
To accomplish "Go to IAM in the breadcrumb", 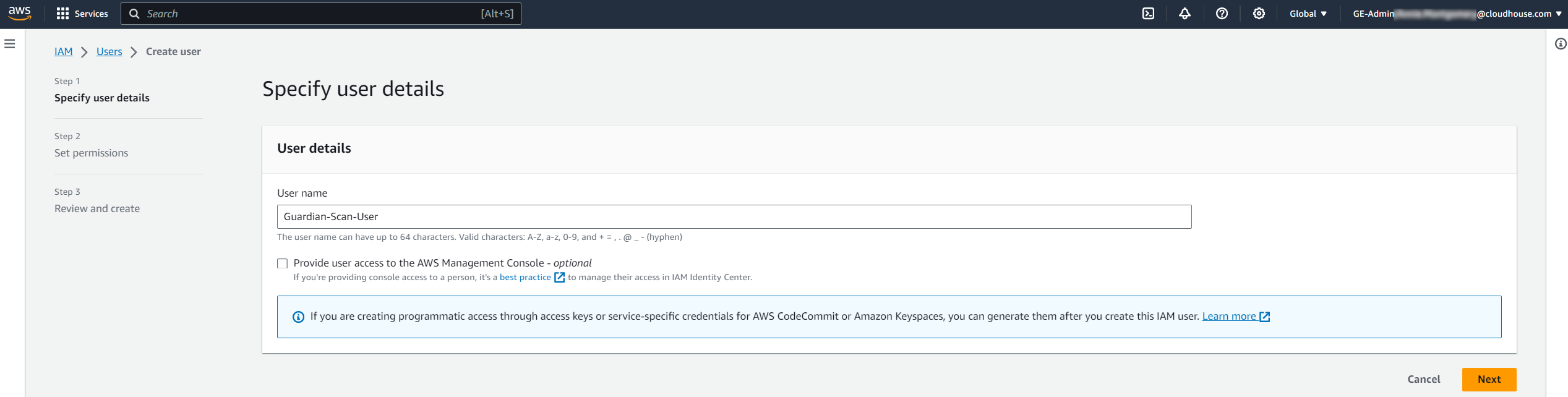I will 63,52.
